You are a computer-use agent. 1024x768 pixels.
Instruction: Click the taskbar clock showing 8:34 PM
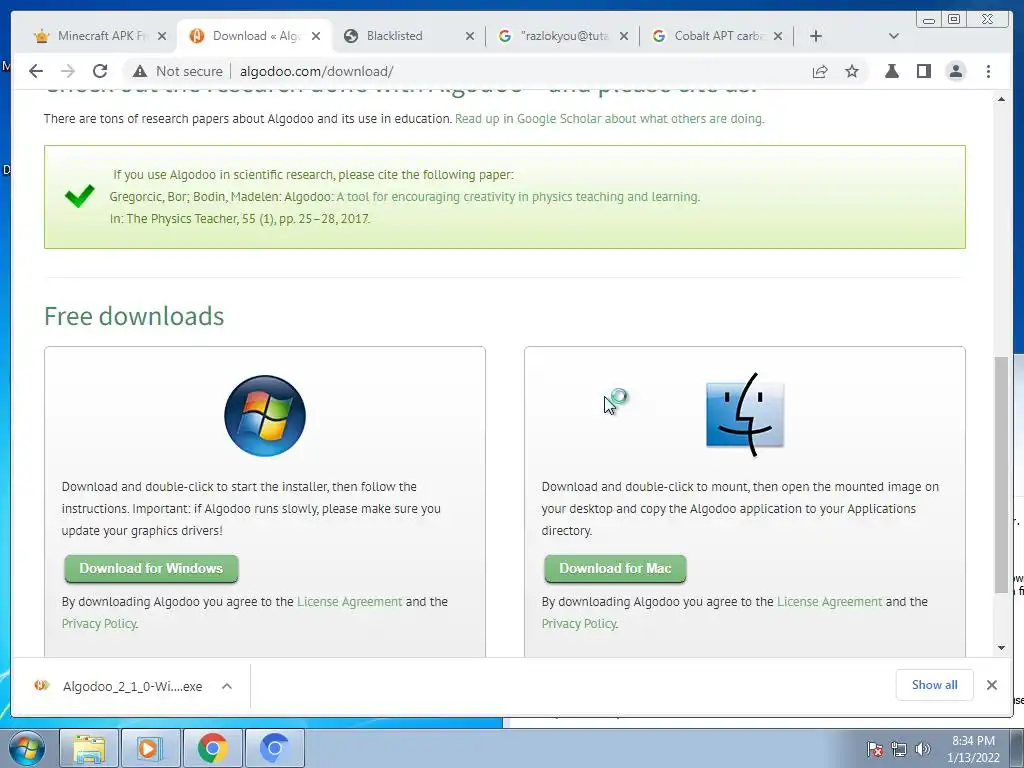pyautogui.click(x=973, y=749)
